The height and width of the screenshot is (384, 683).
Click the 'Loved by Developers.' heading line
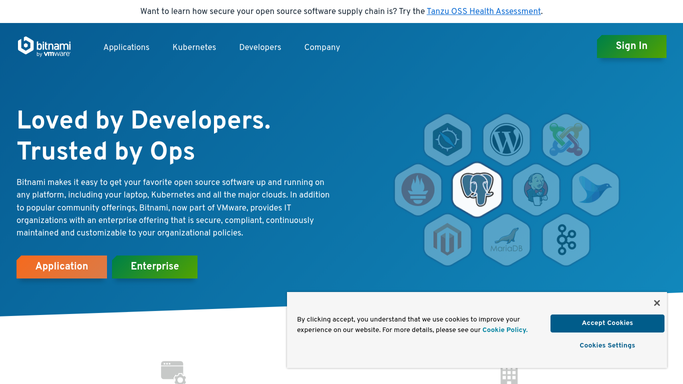coord(144,121)
